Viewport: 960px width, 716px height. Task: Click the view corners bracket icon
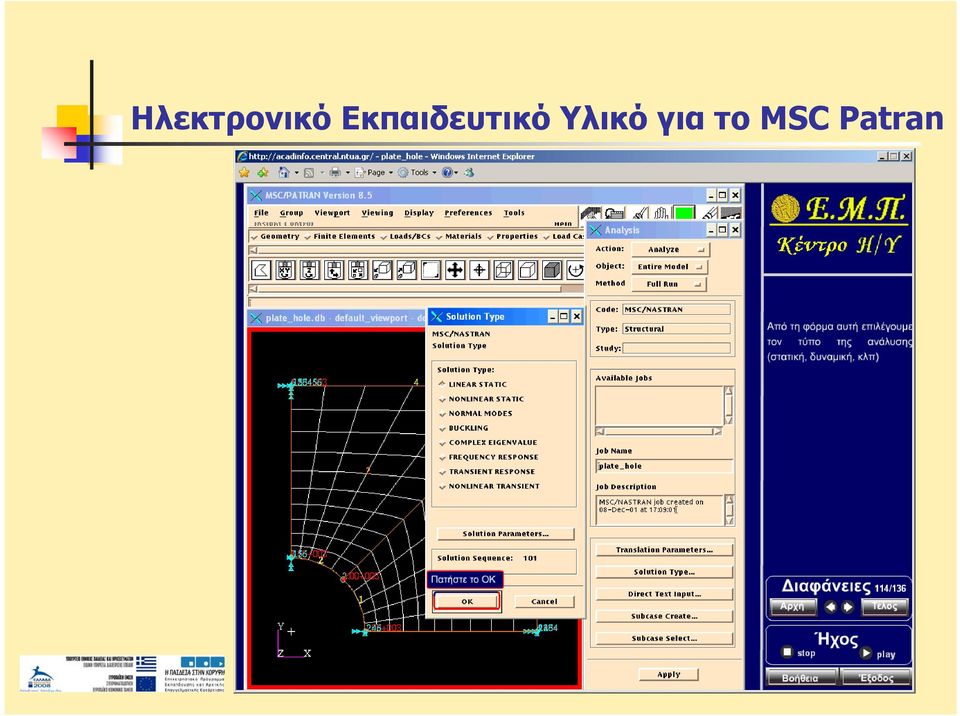click(430, 270)
